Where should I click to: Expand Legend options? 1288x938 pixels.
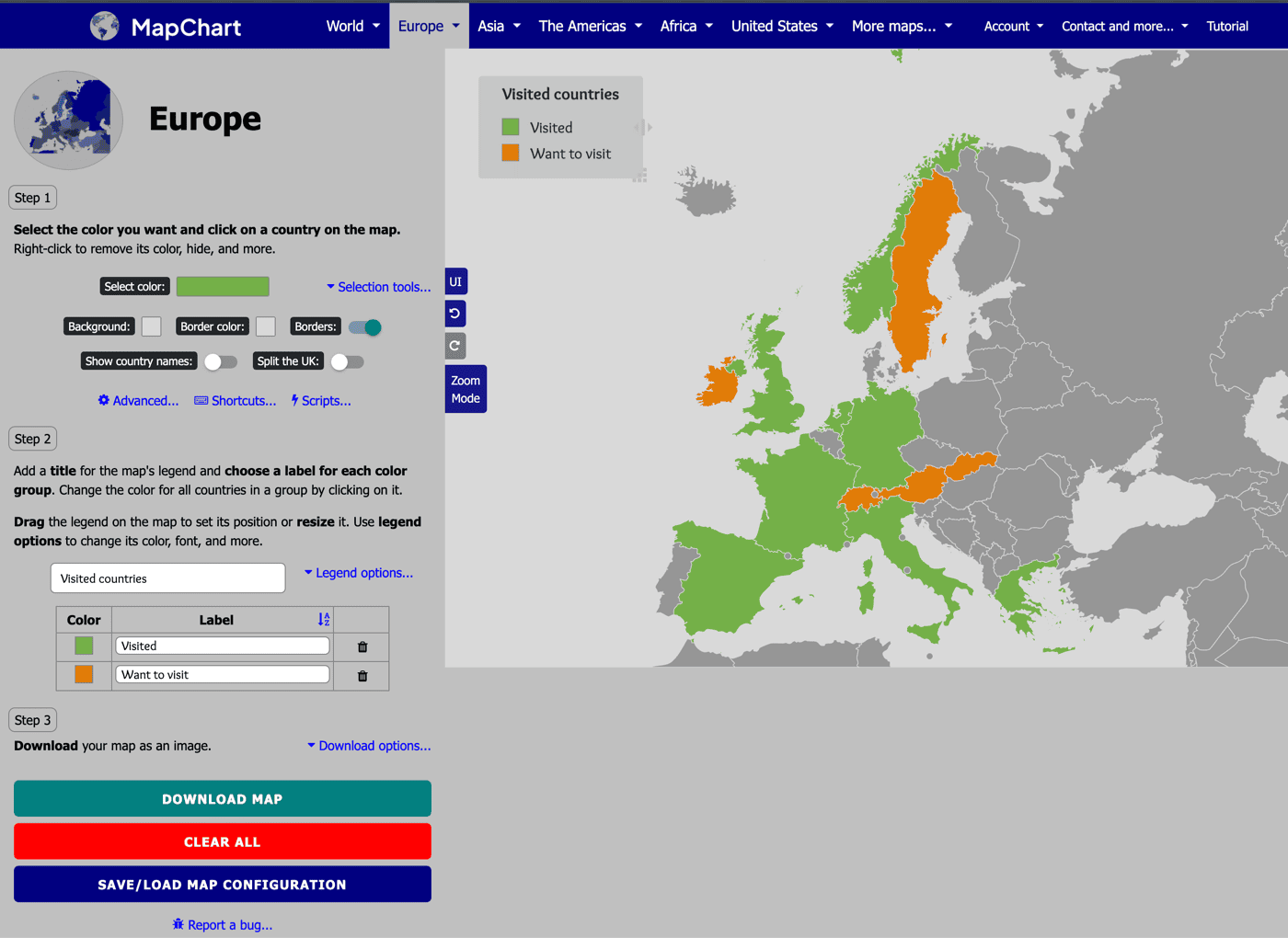[359, 573]
